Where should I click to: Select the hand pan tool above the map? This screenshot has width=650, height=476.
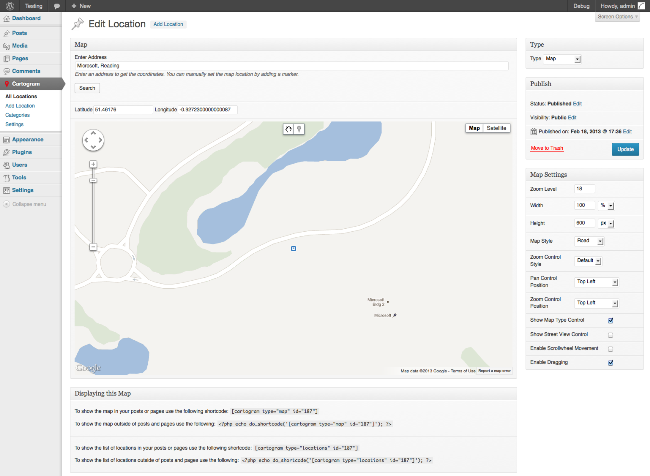[x=289, y=128]
